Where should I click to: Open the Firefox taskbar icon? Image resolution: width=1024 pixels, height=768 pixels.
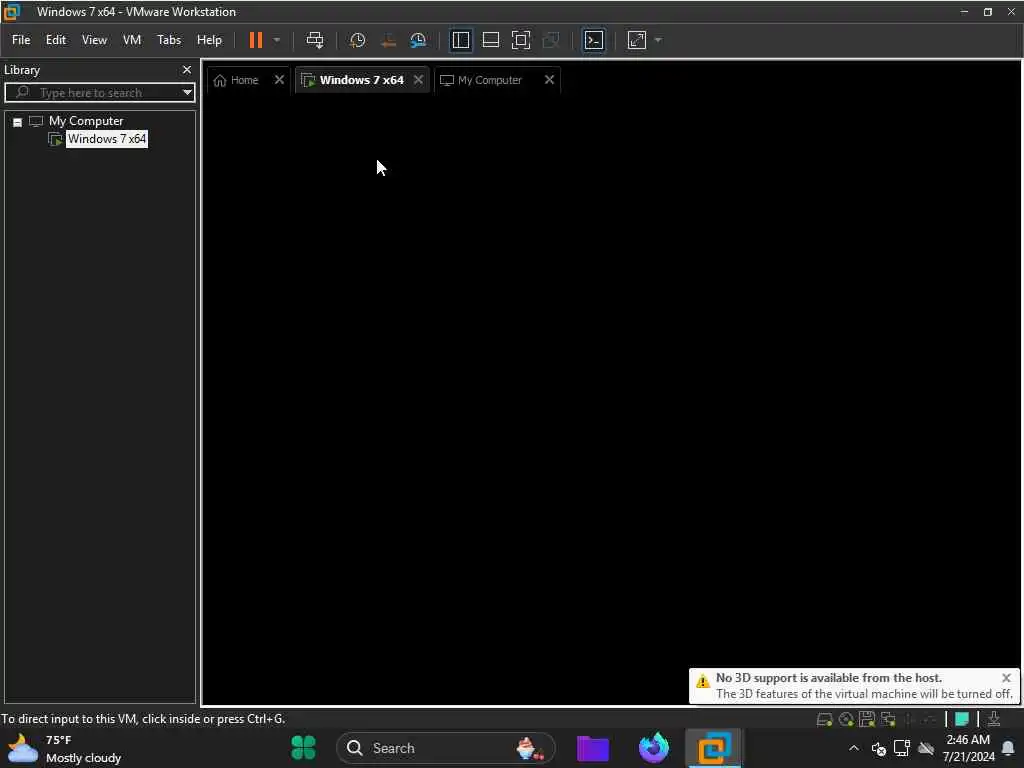click(654, 748)
